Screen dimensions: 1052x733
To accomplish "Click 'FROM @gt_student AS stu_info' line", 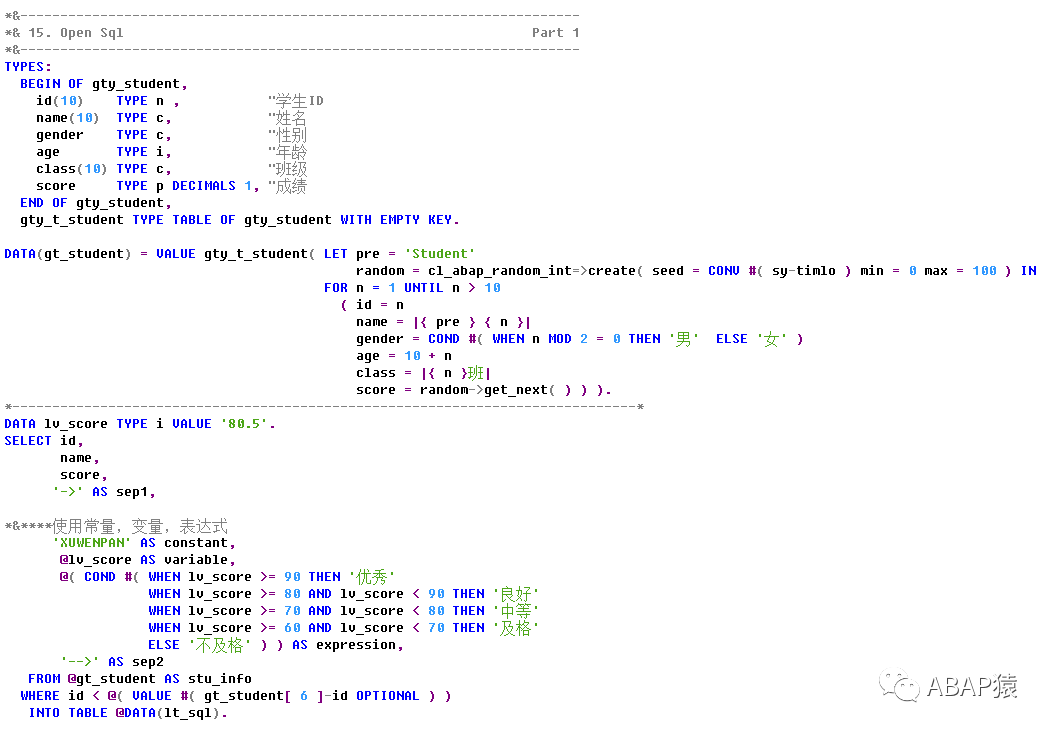I will (140, 679).
